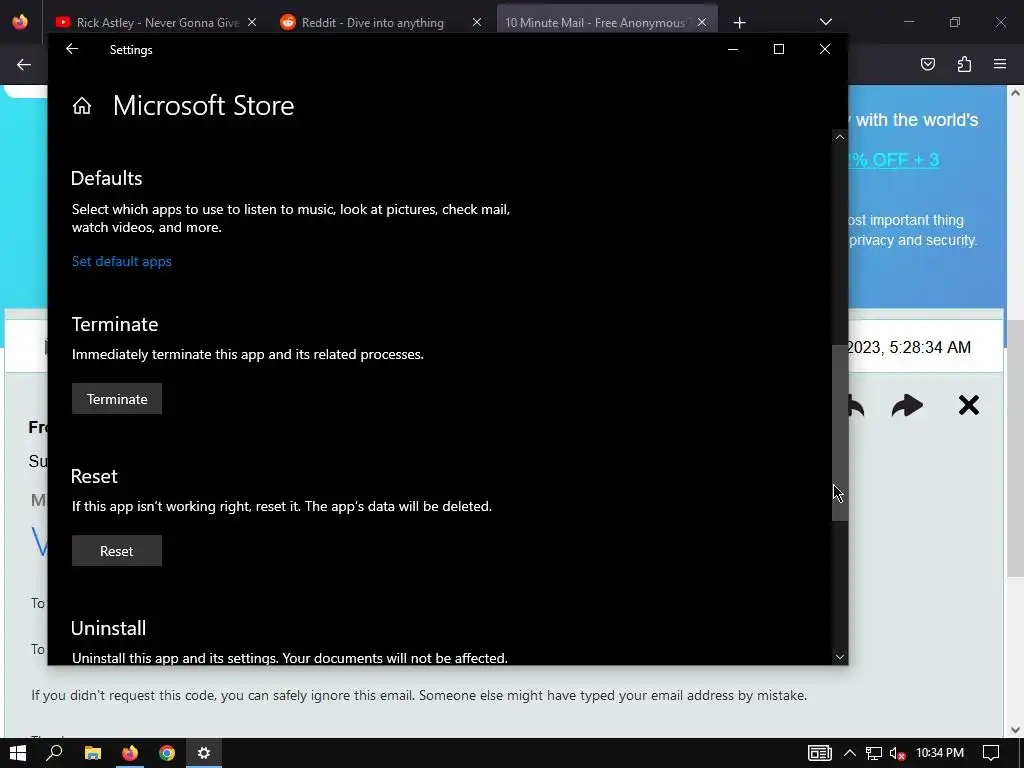Open the Windows Start menu
Image resolution: width=1024 pixels, height=768 pixels.
[x=18, y=753]
